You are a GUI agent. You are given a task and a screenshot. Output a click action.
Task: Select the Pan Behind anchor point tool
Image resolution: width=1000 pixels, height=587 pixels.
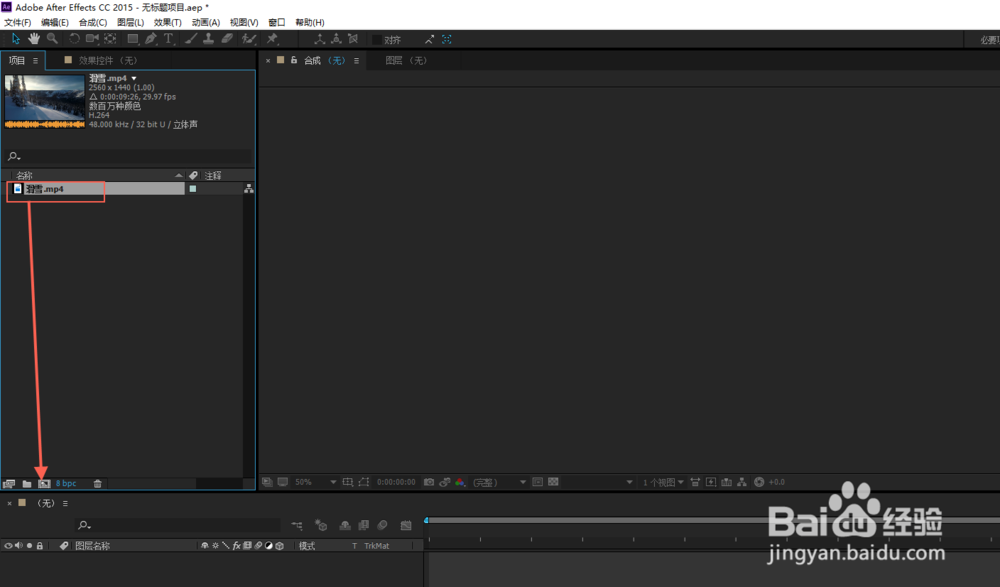[111, 39]
